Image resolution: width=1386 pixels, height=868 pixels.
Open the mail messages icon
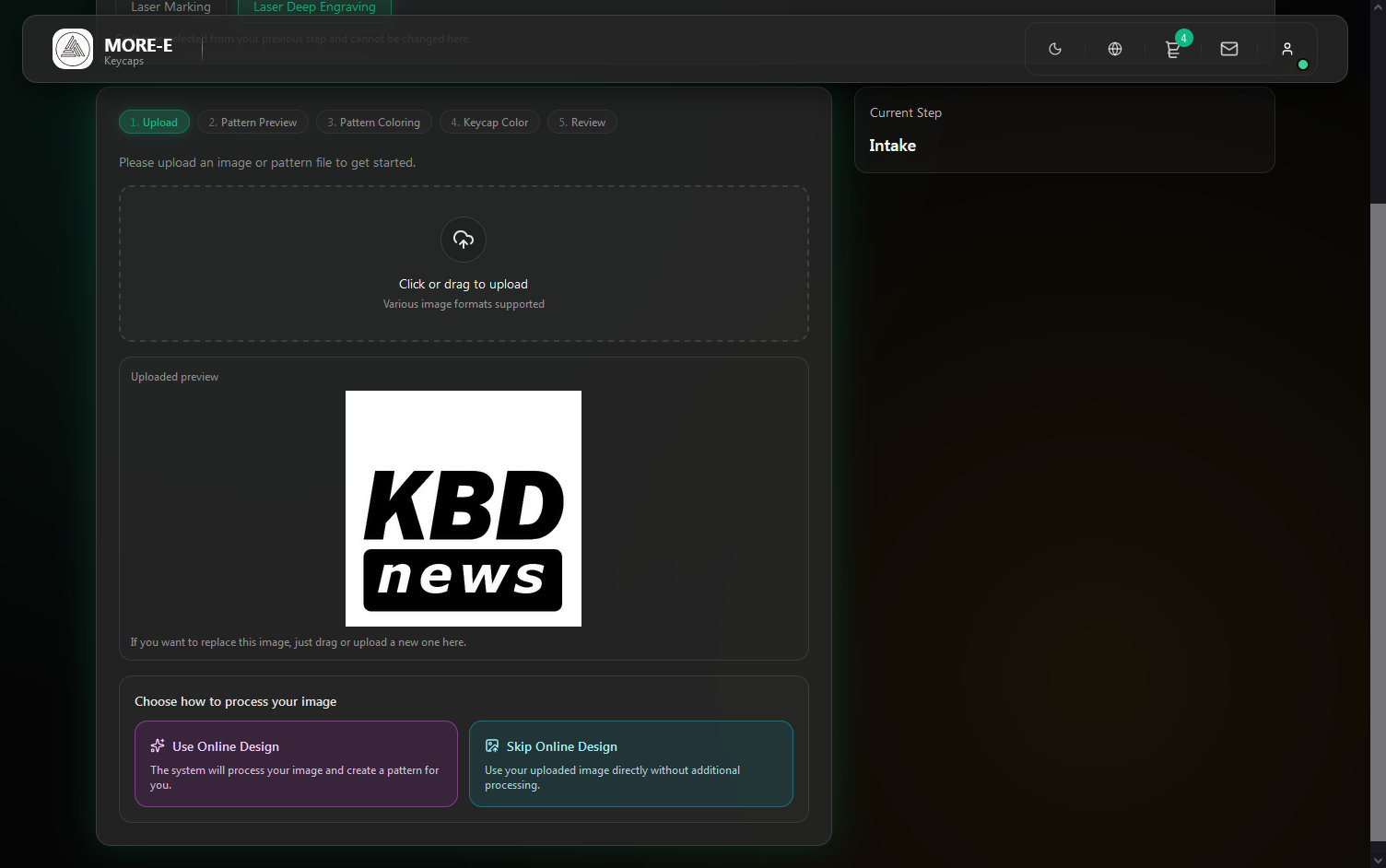click(1229, 49)
